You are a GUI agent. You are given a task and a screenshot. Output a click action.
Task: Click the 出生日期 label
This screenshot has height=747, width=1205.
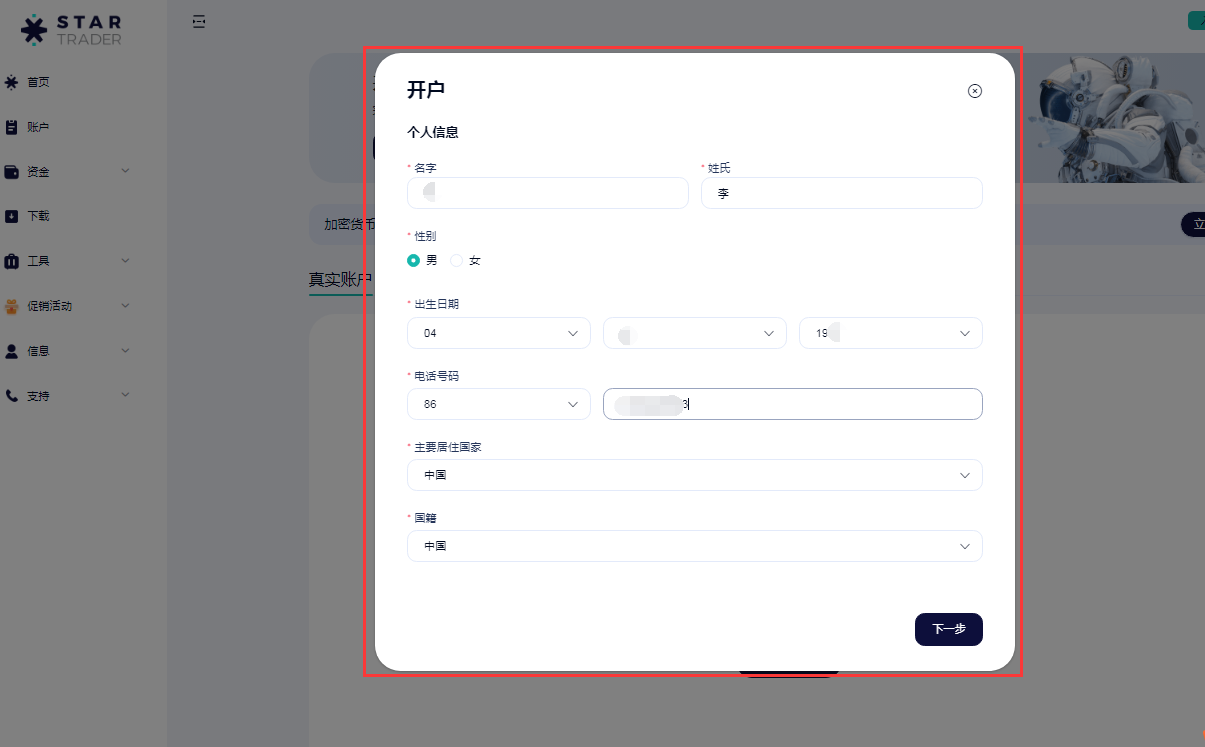437,304
